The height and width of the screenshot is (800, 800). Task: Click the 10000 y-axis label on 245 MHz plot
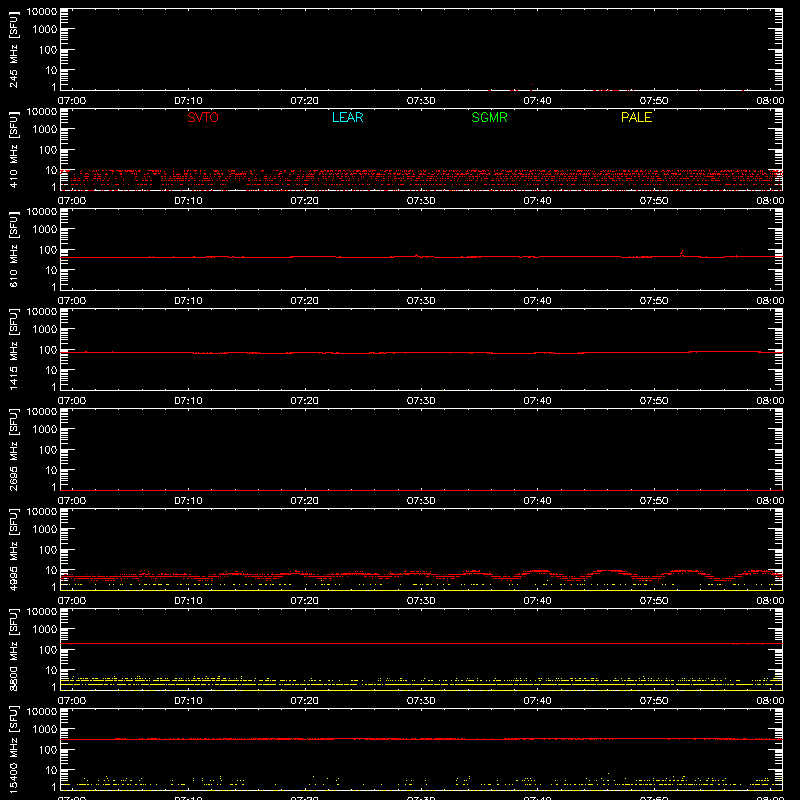[x=42, y=12]
